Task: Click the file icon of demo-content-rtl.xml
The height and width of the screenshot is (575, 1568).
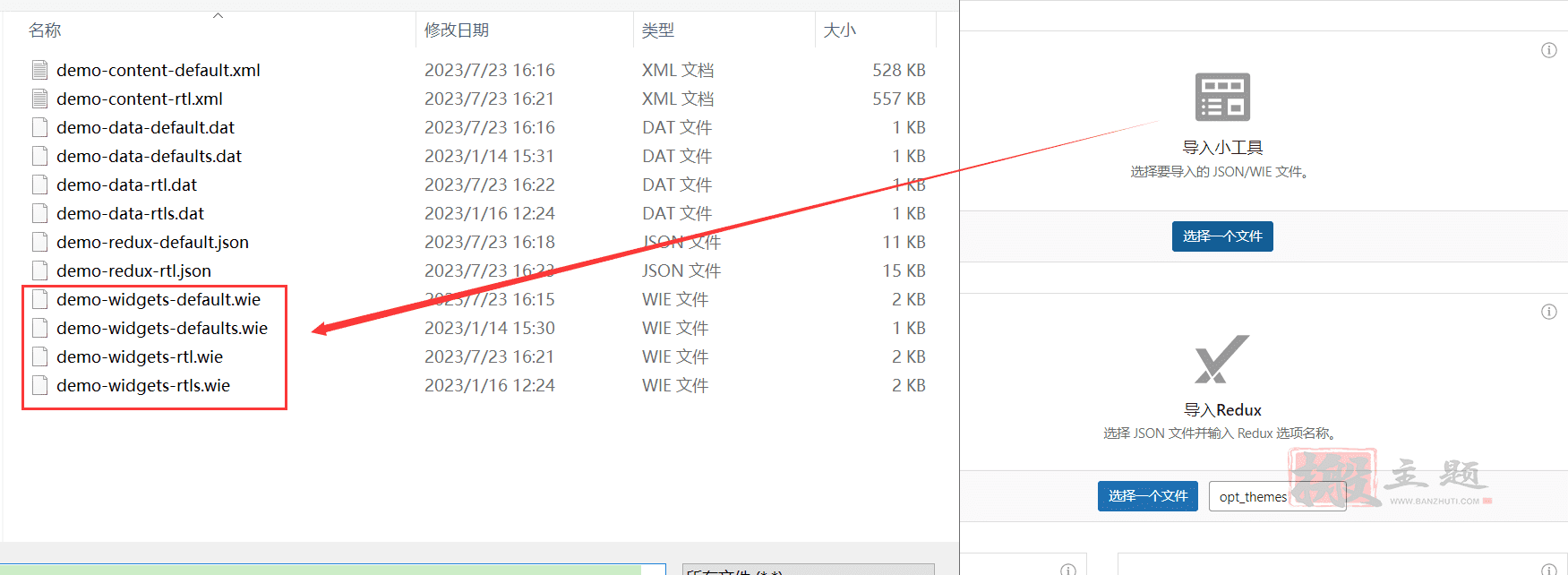Action: pyautogui.click(x=39, y=99)
